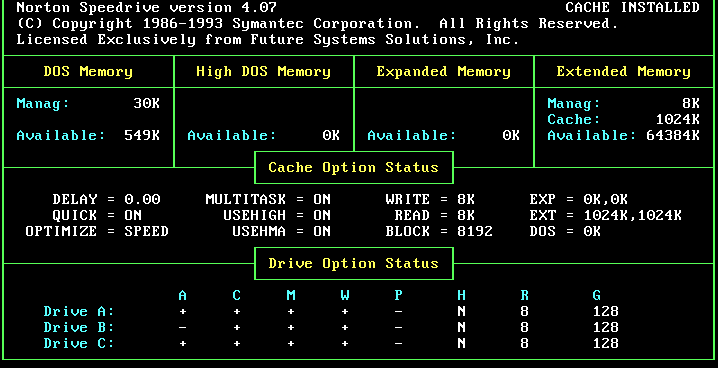The width and height of the screenshot is (718, 368).
Task: Select the 'Extended Memory' column header
Action: pos(623,72)
